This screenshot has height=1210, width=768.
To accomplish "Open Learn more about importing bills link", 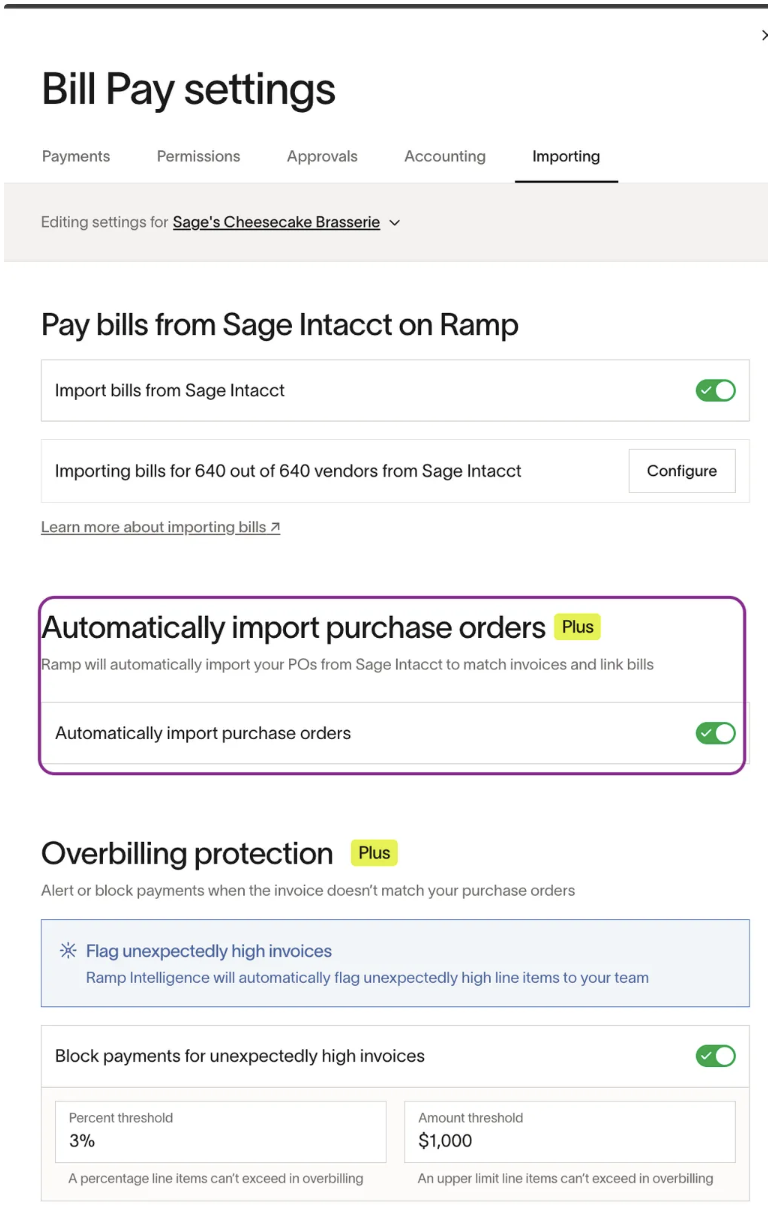I will 160,527.
